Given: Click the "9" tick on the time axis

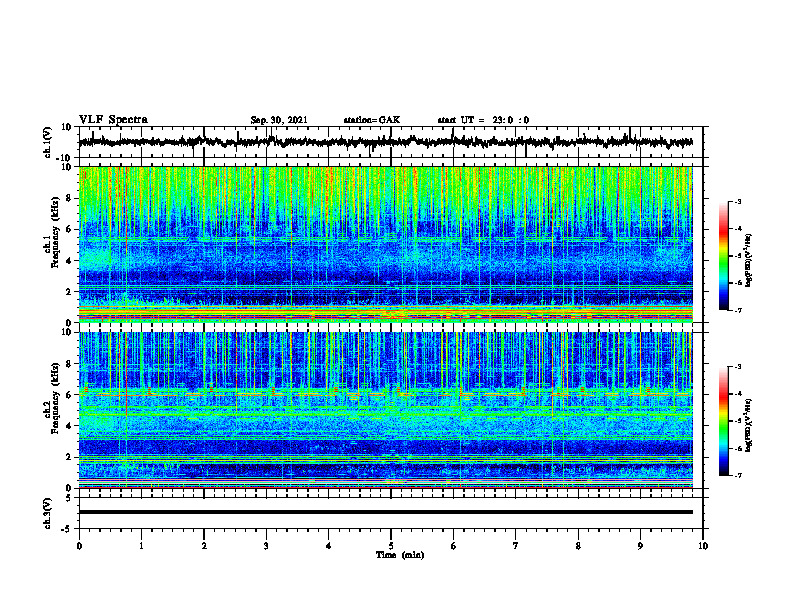Looking at the screenshot, I should tap(640, 546).
